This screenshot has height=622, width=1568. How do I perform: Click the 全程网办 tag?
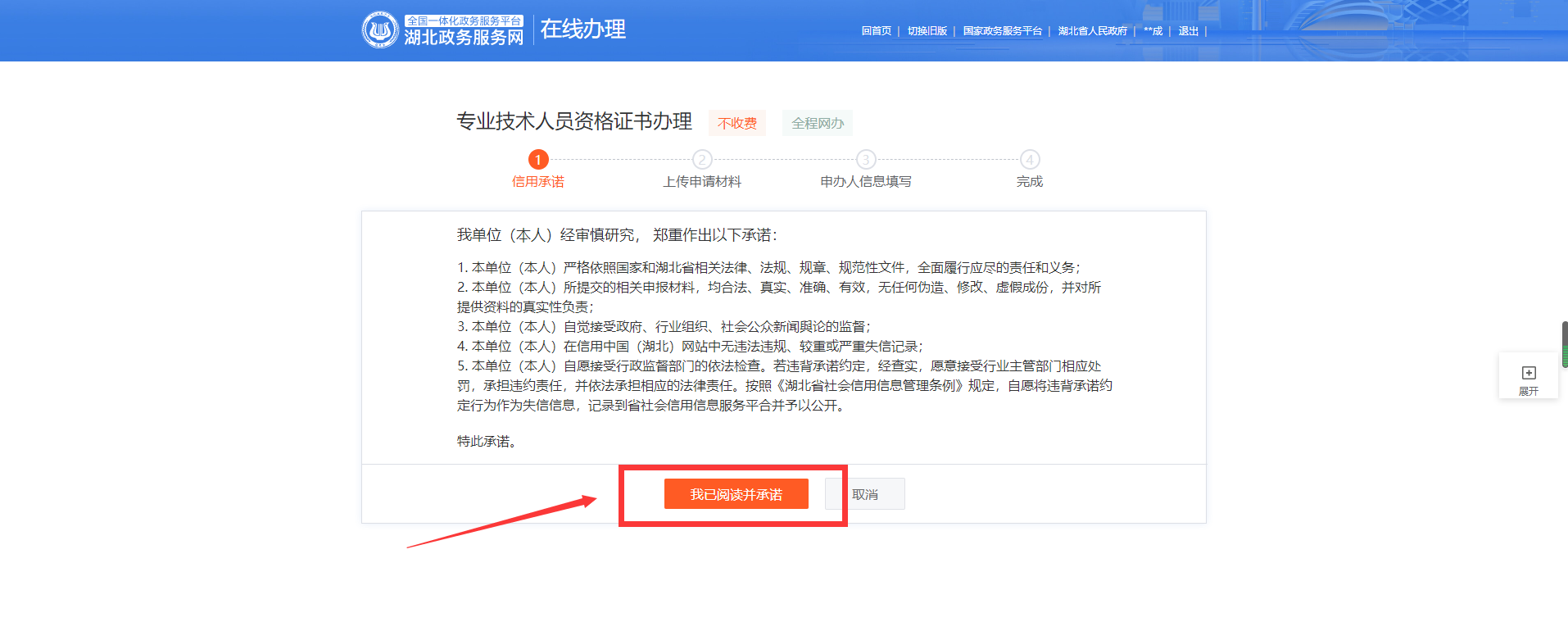tap(818, 123)
